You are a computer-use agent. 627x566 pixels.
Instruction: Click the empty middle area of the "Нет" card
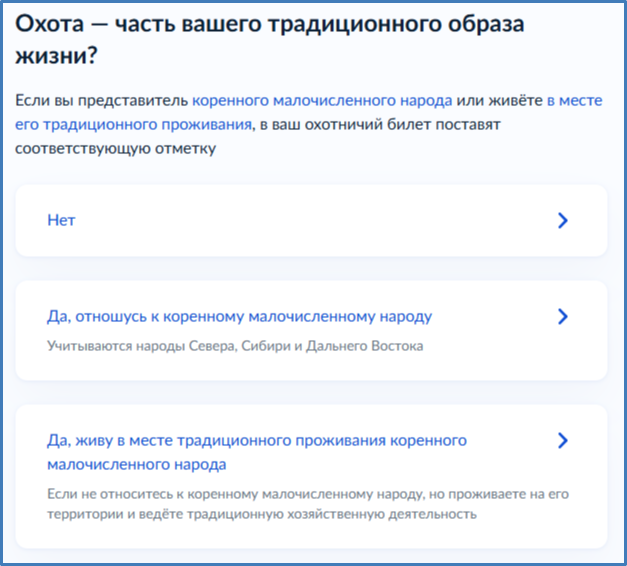click(300, 221)
